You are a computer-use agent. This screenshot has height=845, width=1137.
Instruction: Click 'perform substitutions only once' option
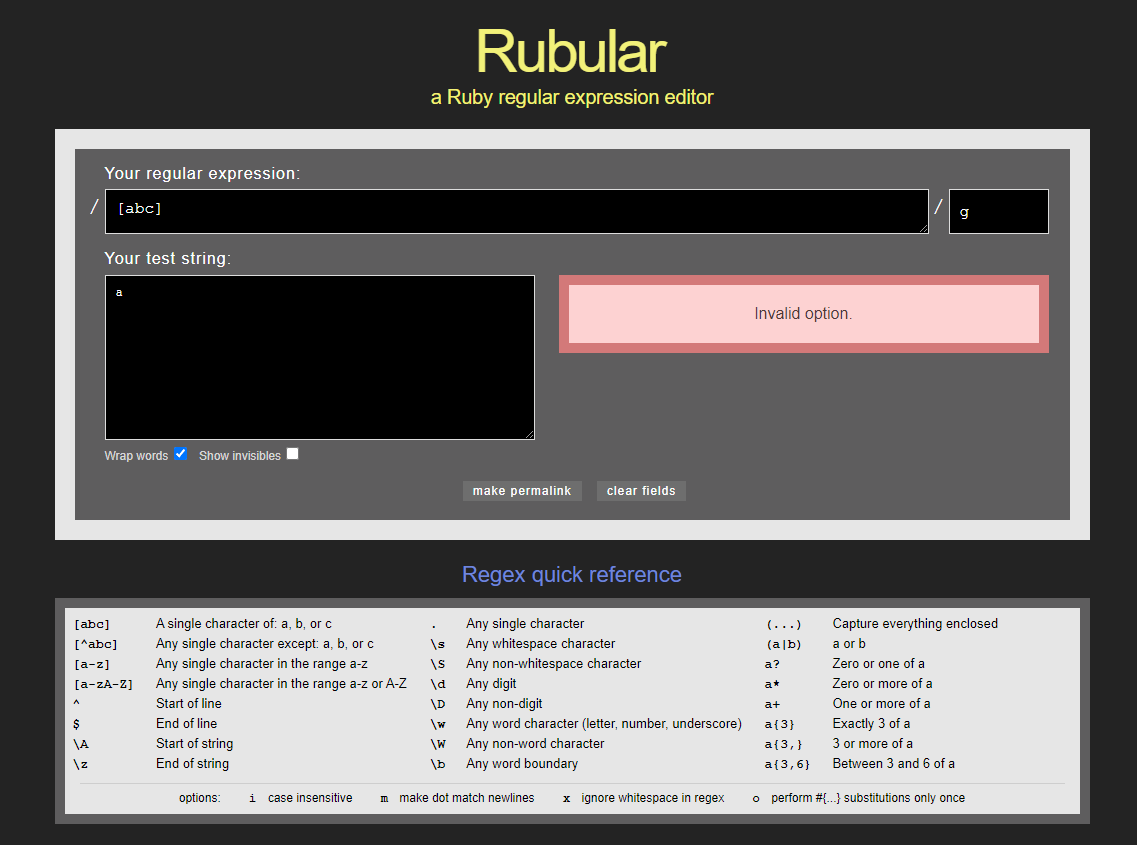tap(868, 798)
